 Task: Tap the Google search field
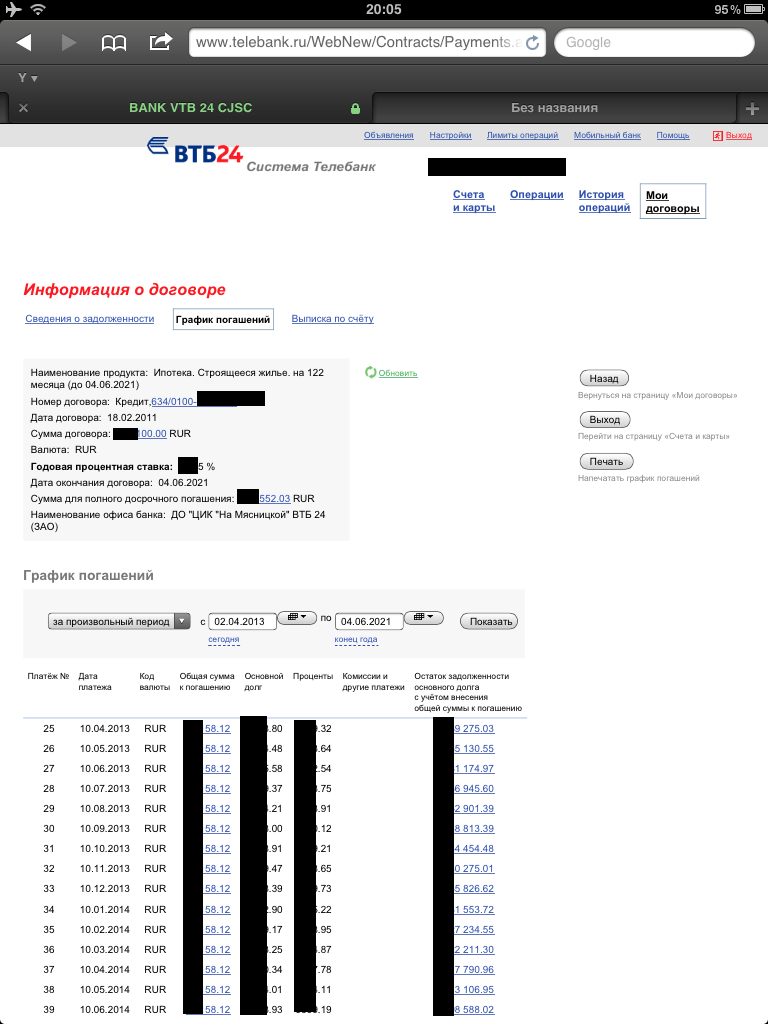click(654, 42)
